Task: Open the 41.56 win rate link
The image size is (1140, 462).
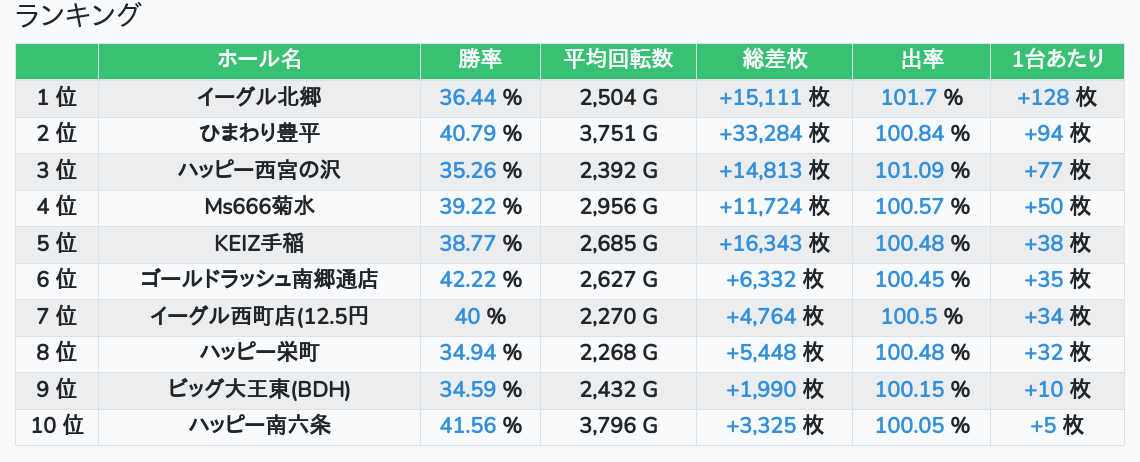Action: pyautogui.click(x=468, y=426)
